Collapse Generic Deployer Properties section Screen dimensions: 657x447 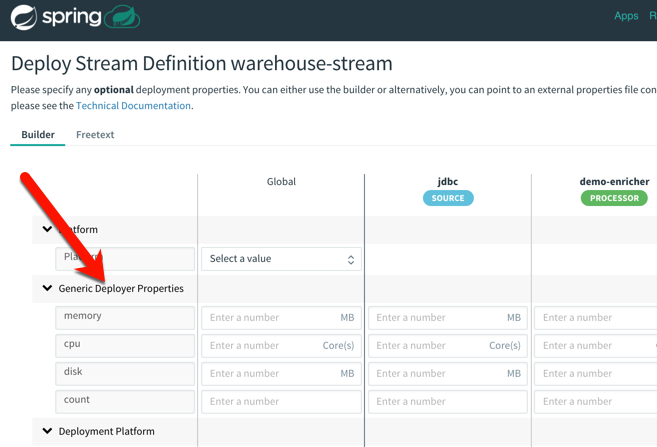point(47,289)
